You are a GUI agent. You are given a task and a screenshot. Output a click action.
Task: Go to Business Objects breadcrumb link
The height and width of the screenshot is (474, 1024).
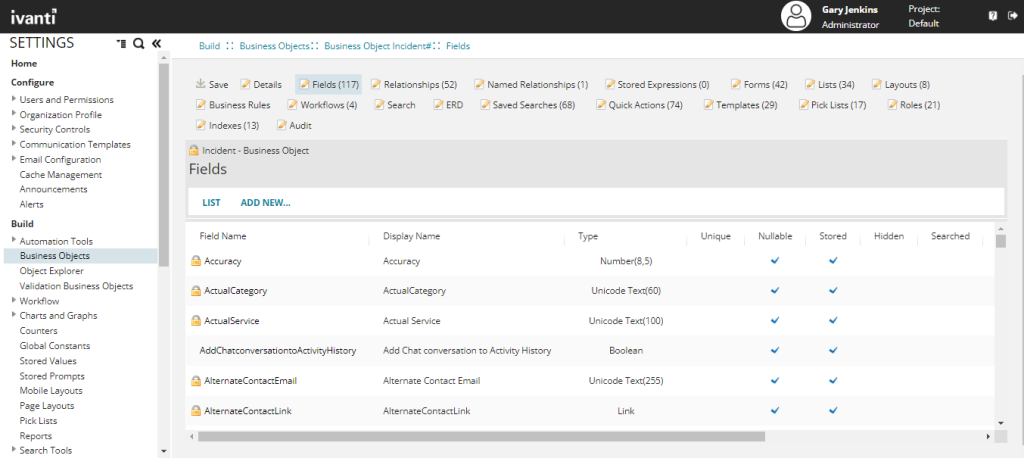pyautogui.click(x=274, y=46)
